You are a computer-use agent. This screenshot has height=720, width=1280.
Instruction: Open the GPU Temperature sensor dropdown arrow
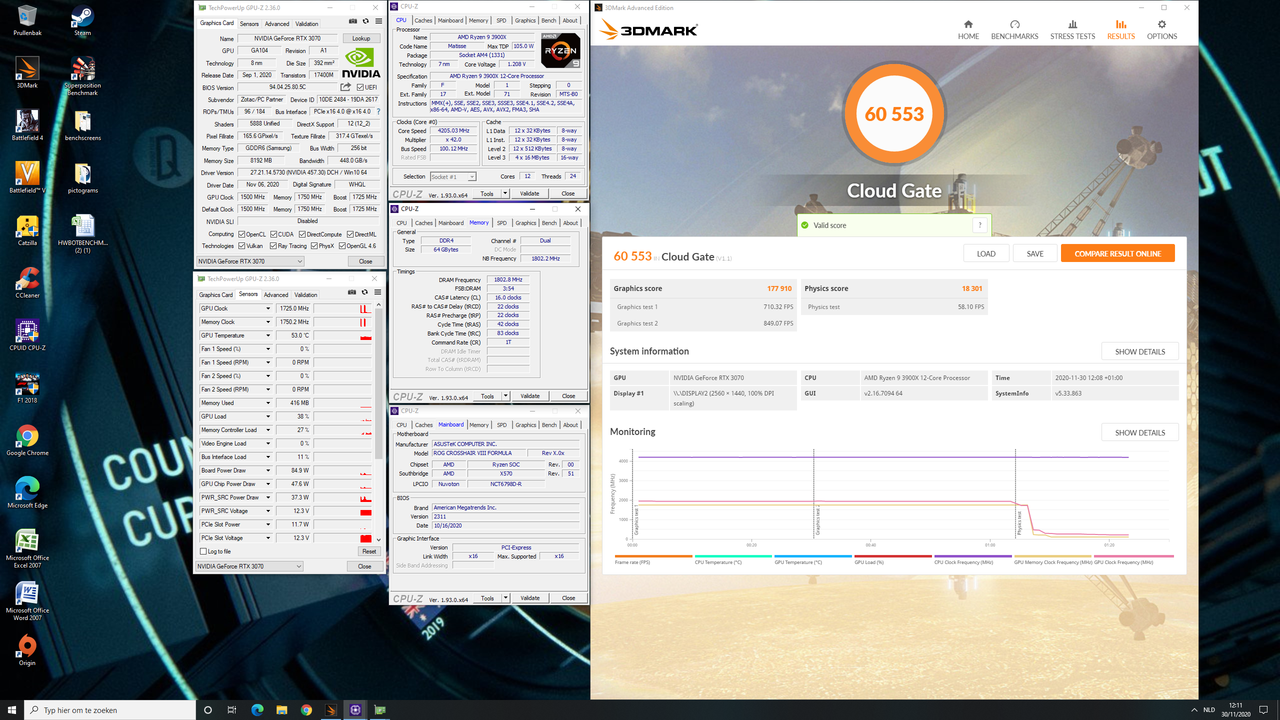(267, 336)
